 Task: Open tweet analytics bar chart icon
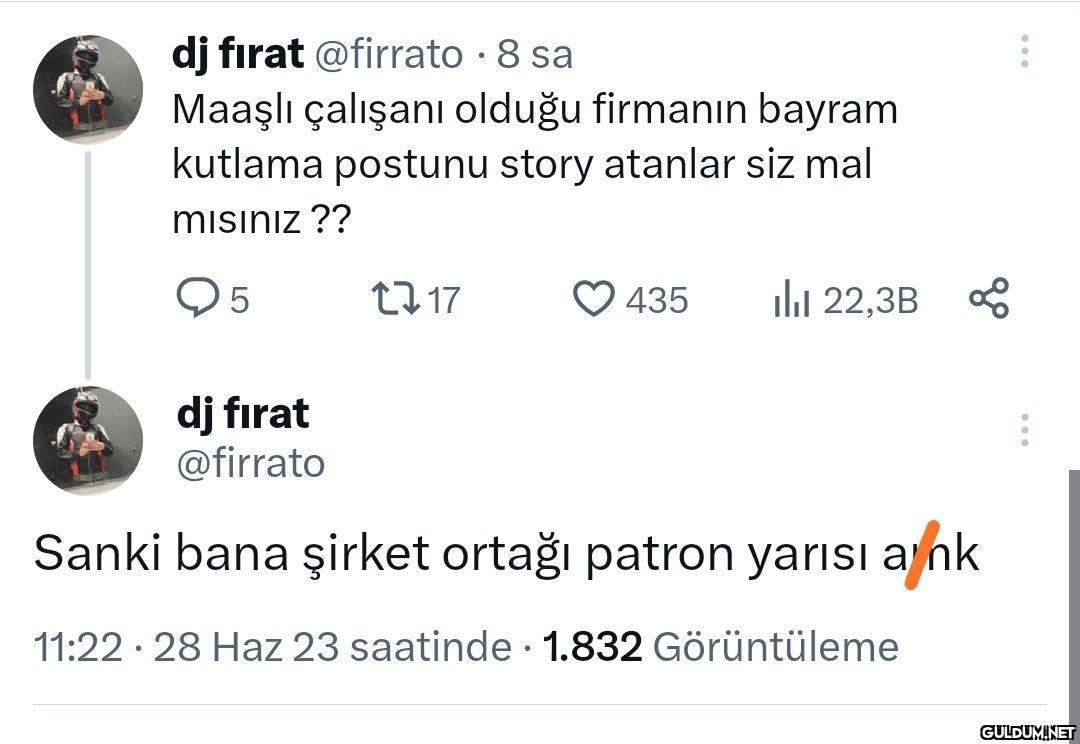tap(790, 298)
